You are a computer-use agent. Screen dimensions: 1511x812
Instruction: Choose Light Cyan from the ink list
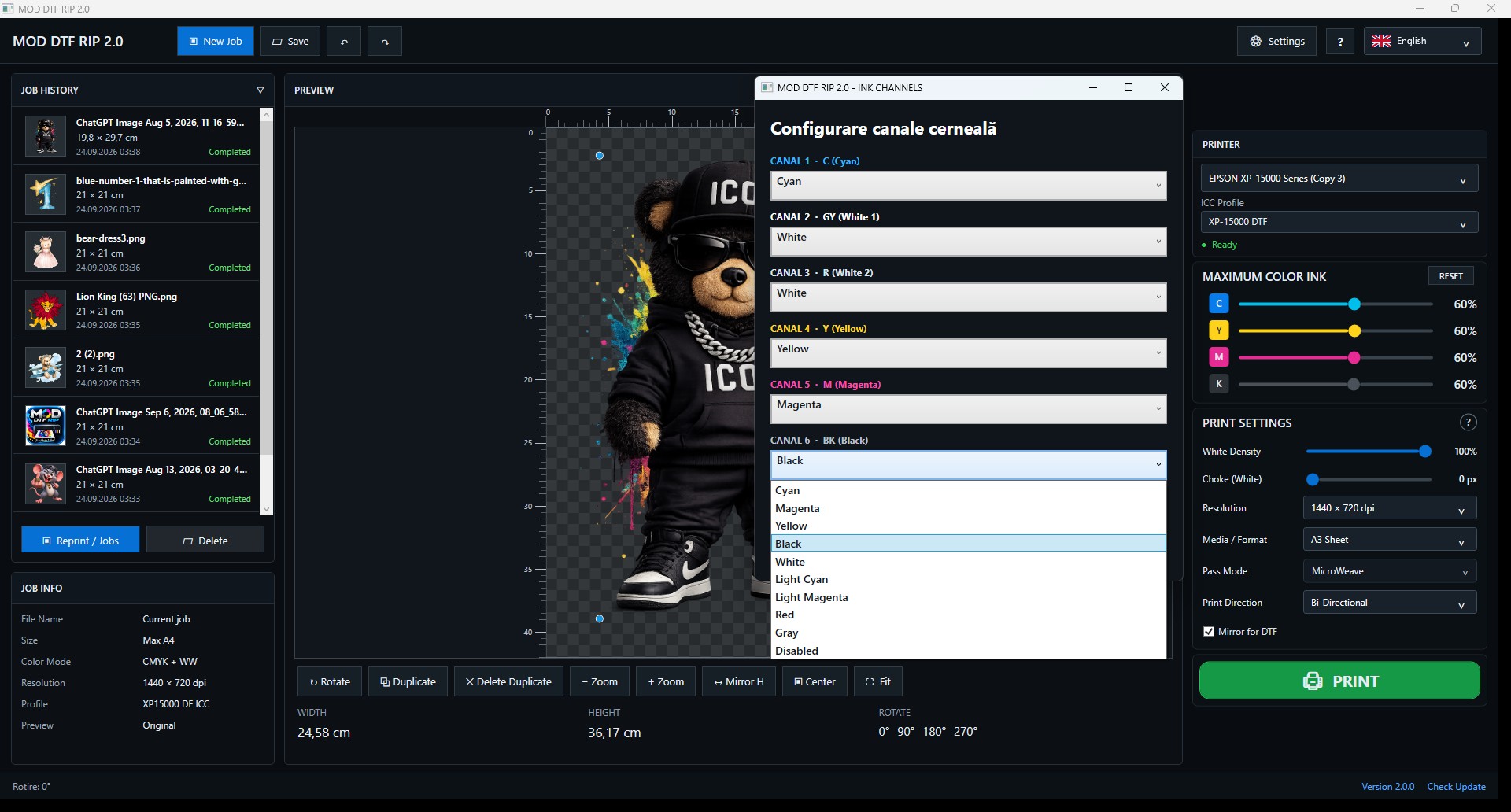click(968, 579)
